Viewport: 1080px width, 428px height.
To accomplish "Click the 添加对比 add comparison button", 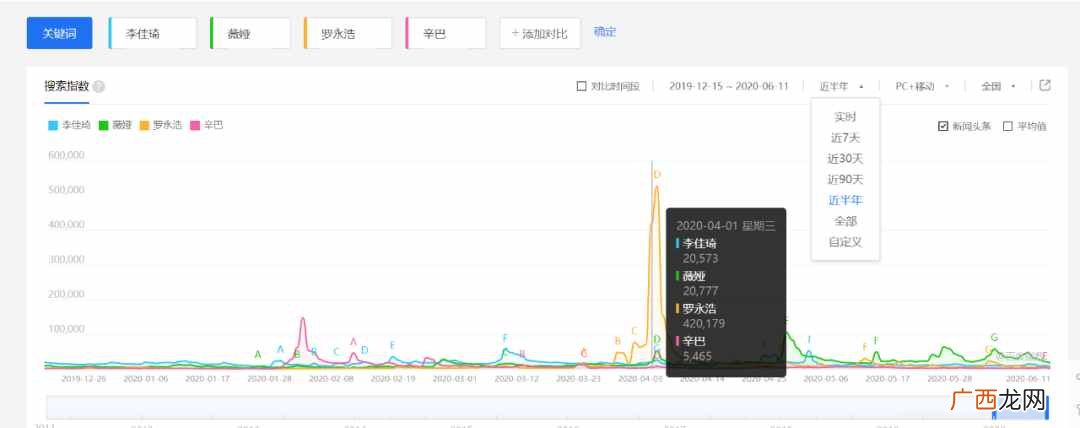I will click(540, 33).
